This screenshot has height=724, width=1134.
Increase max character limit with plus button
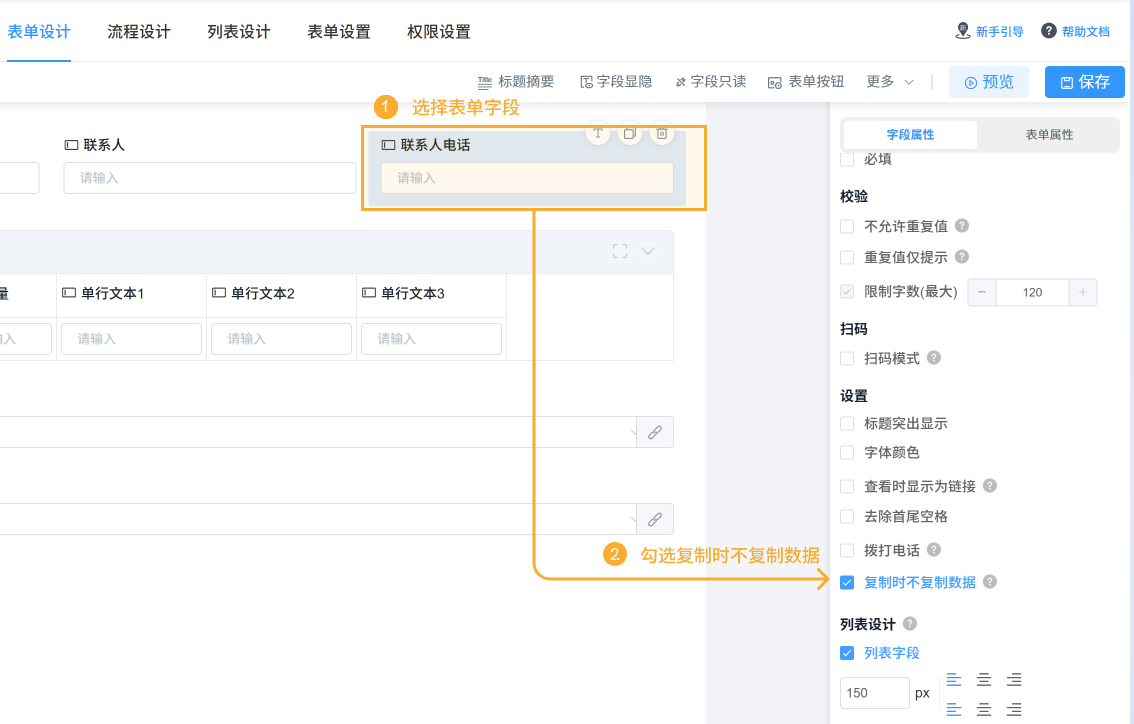coord(1083,292)
